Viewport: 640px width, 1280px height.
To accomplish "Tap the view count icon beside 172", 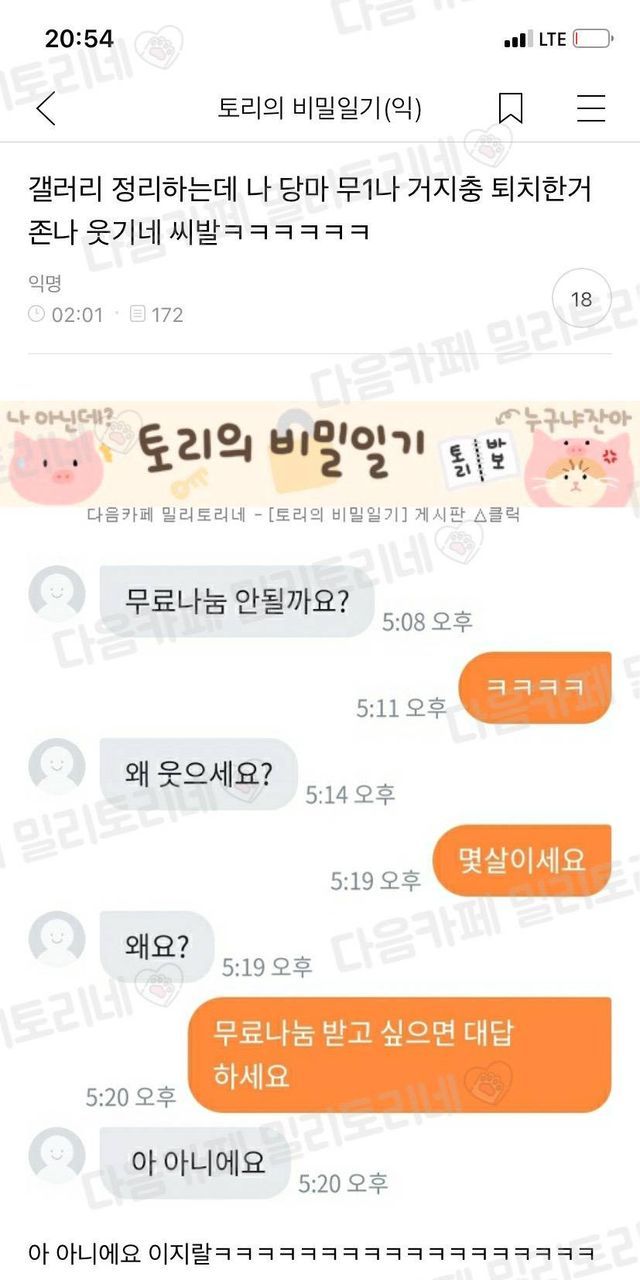I will 138,314.
